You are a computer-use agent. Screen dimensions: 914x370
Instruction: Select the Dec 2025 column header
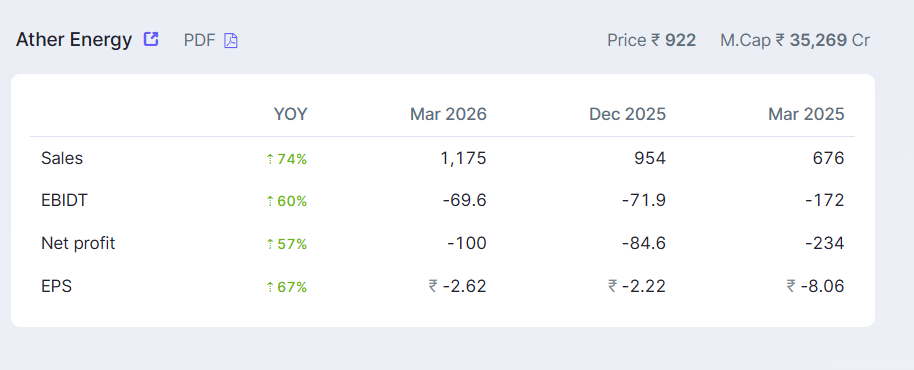click(x=627, y=114)
